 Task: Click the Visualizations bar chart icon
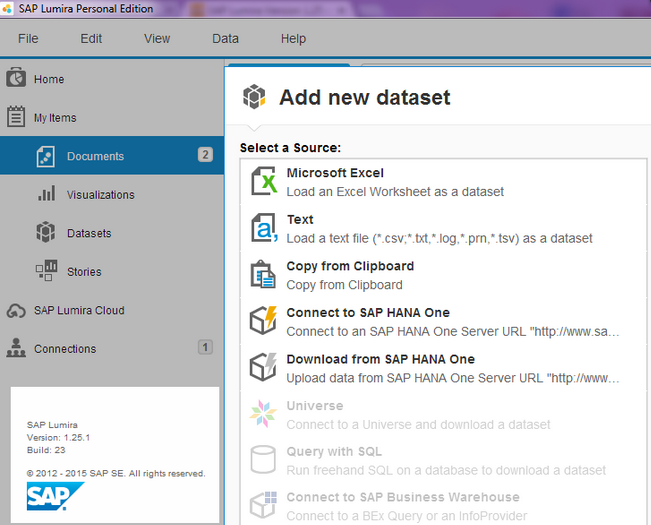point(46,194)
